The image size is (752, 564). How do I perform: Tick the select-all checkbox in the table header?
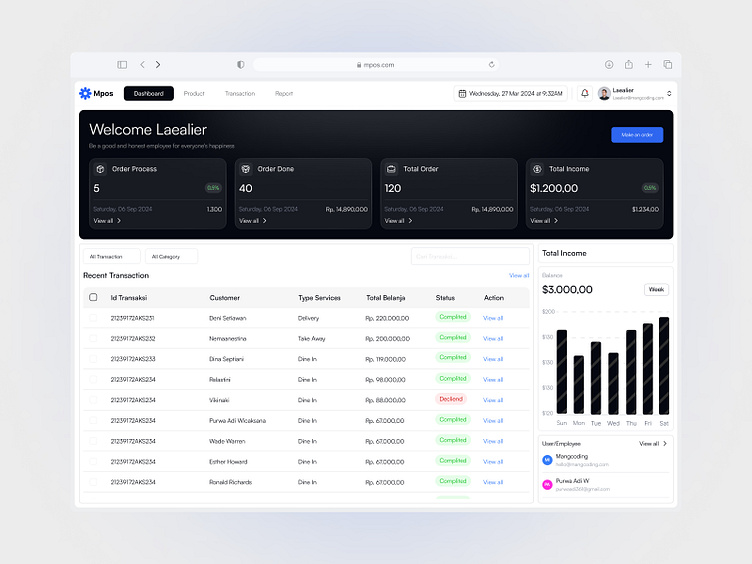tap(93, 297)
